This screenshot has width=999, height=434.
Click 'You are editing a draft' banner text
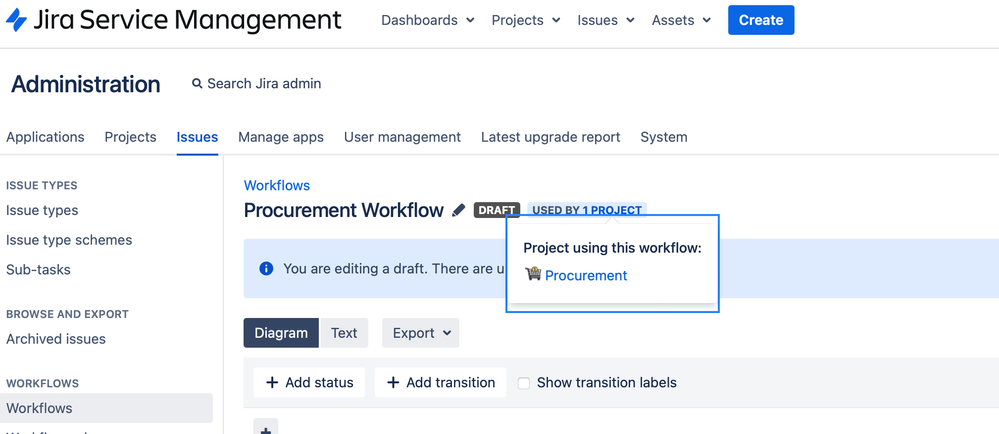396,269
